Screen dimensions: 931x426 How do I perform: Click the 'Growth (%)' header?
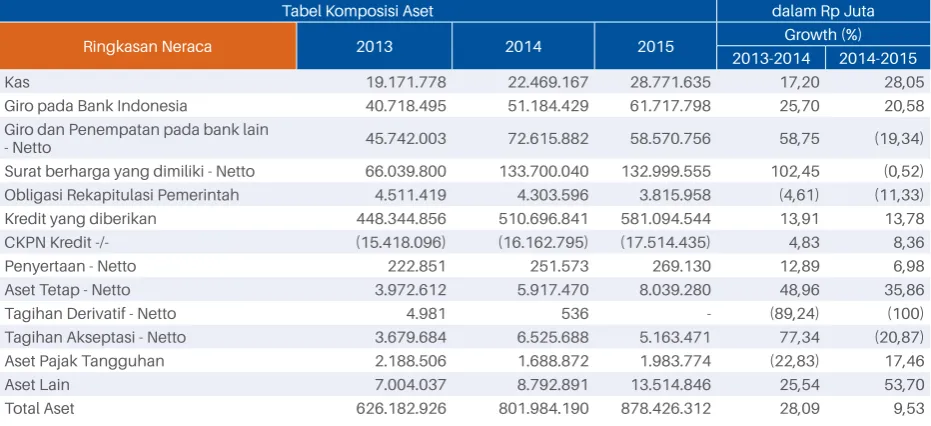(824, 34)
